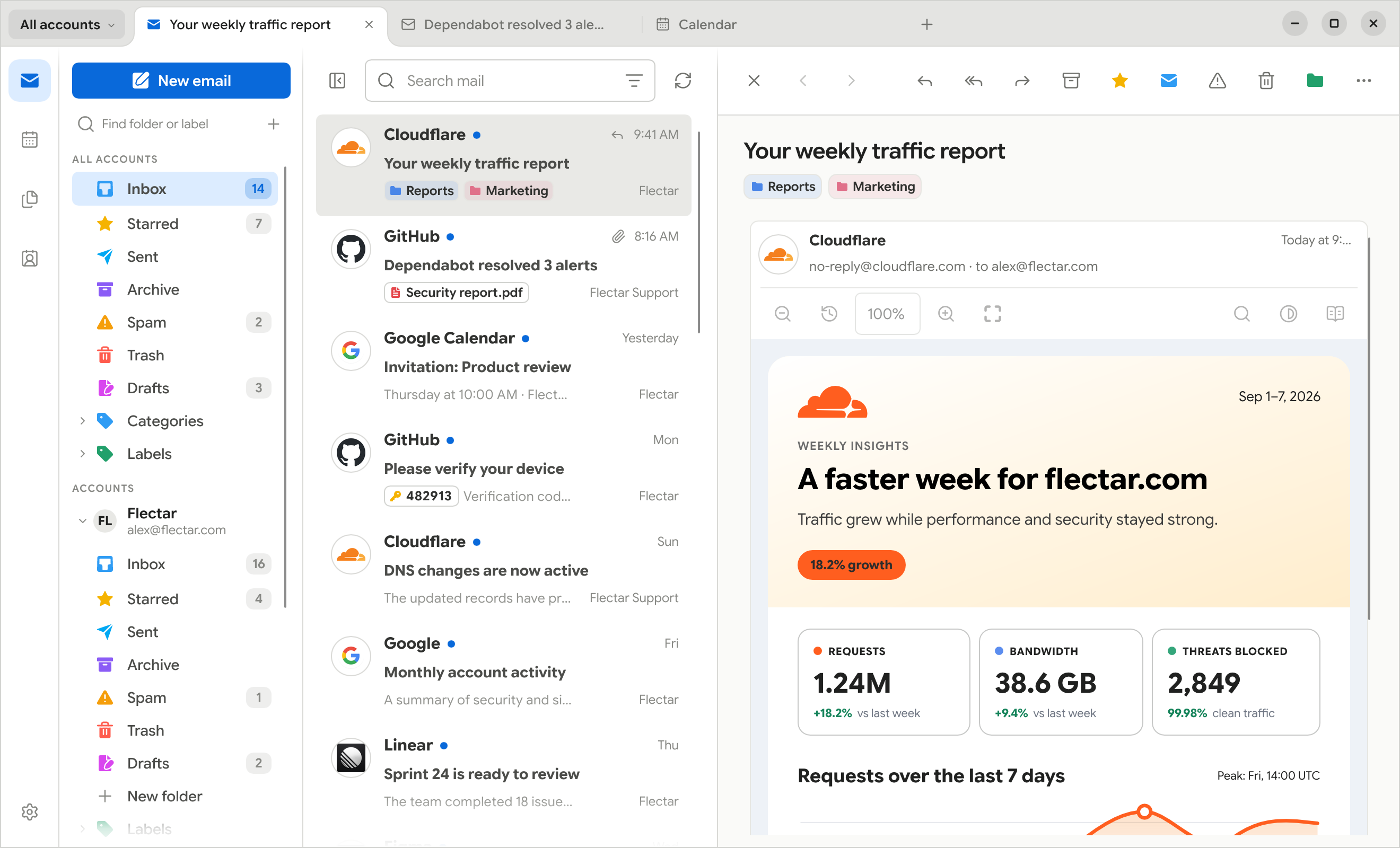Open a new tab with plus
1400x848 pixels.
click(927, 24)
